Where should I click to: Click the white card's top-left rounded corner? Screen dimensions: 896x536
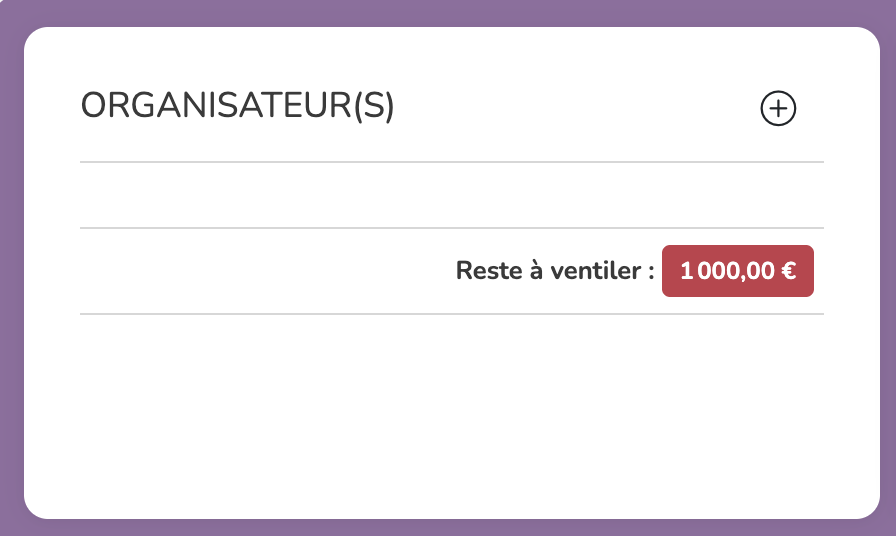tap(34, 37)
